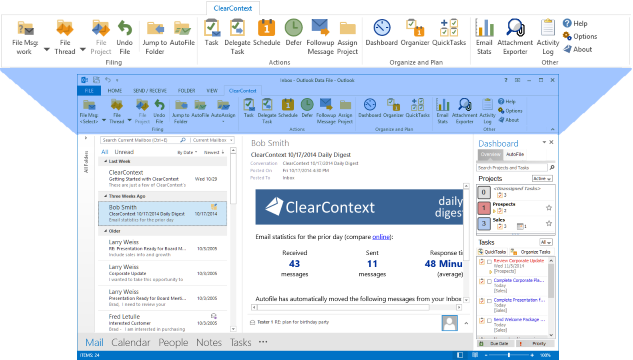
Task: Click Task icon in enlarged ribbon callout
Action: 212,28
